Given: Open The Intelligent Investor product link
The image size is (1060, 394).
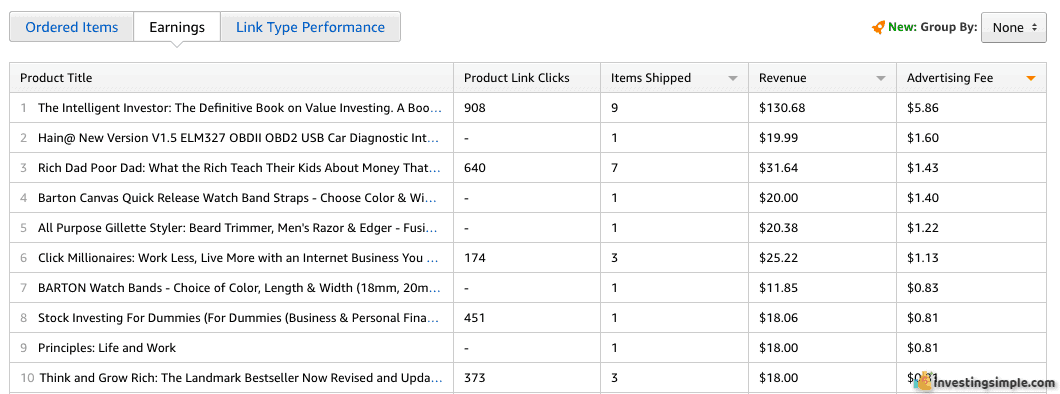Looking at the screenshot, I should (240, 107).
